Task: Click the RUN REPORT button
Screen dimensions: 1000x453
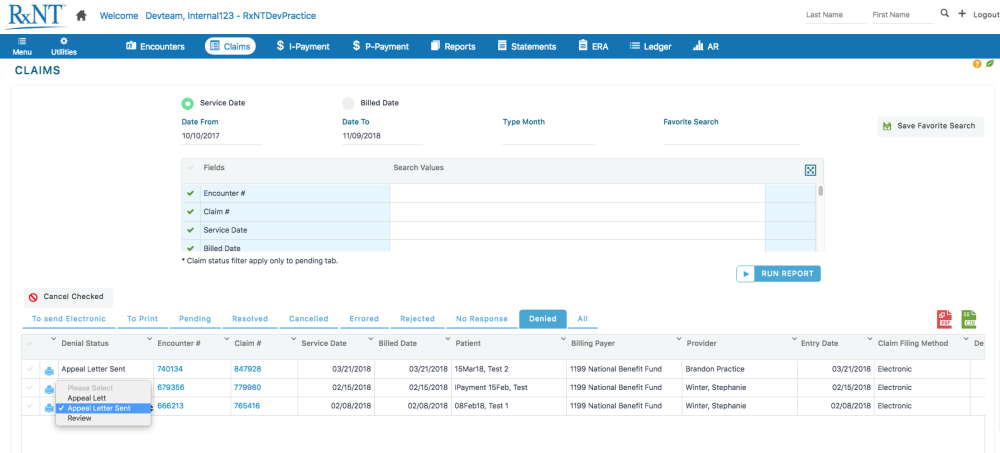Action: pyautogui.click(x=778, y=274)
